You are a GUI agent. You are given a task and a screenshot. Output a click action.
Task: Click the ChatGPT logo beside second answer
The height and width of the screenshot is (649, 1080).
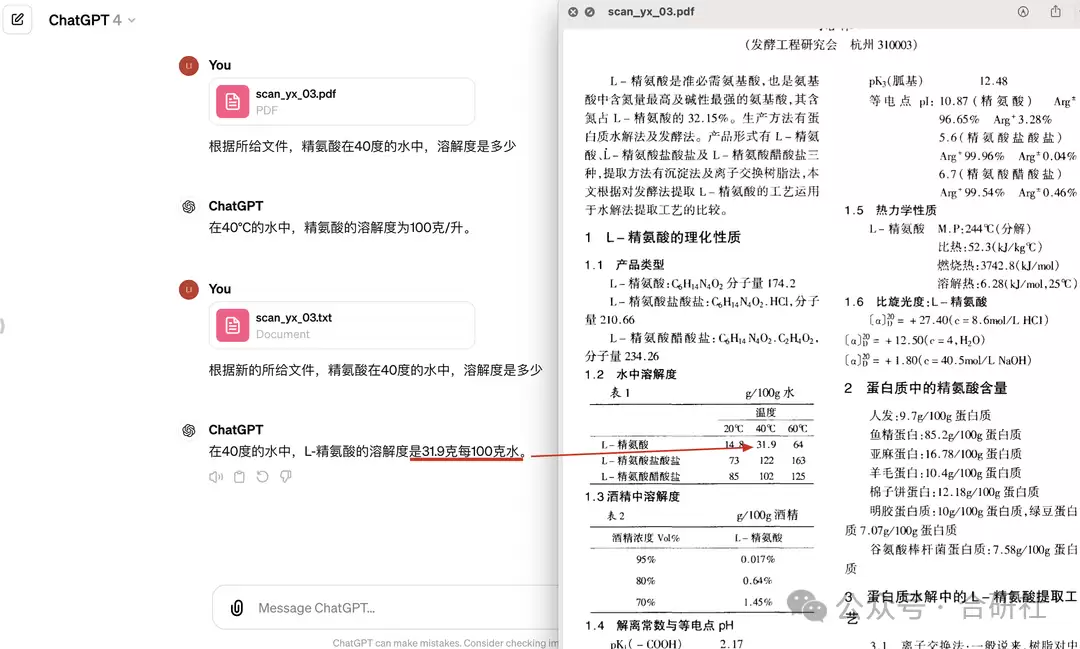point(189,430)
